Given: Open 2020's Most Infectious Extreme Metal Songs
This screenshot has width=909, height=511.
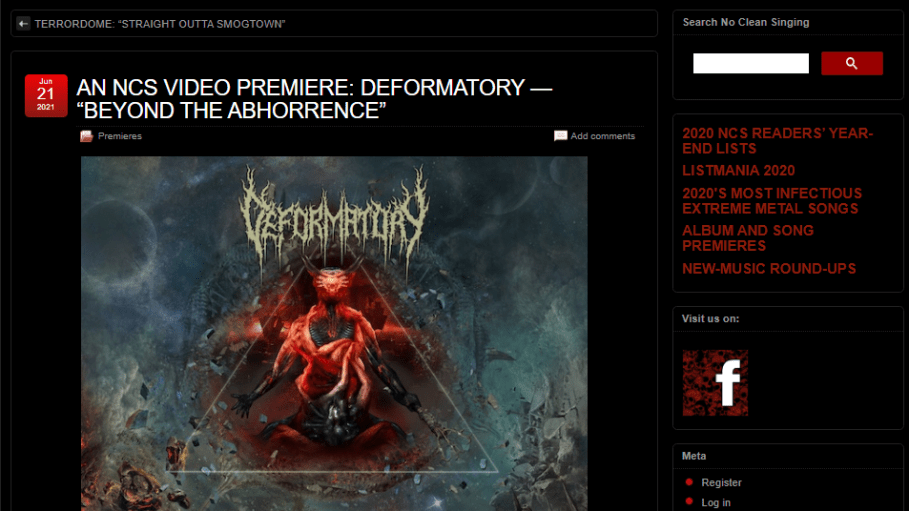Looking at the screenshot, I should (772, 201).
